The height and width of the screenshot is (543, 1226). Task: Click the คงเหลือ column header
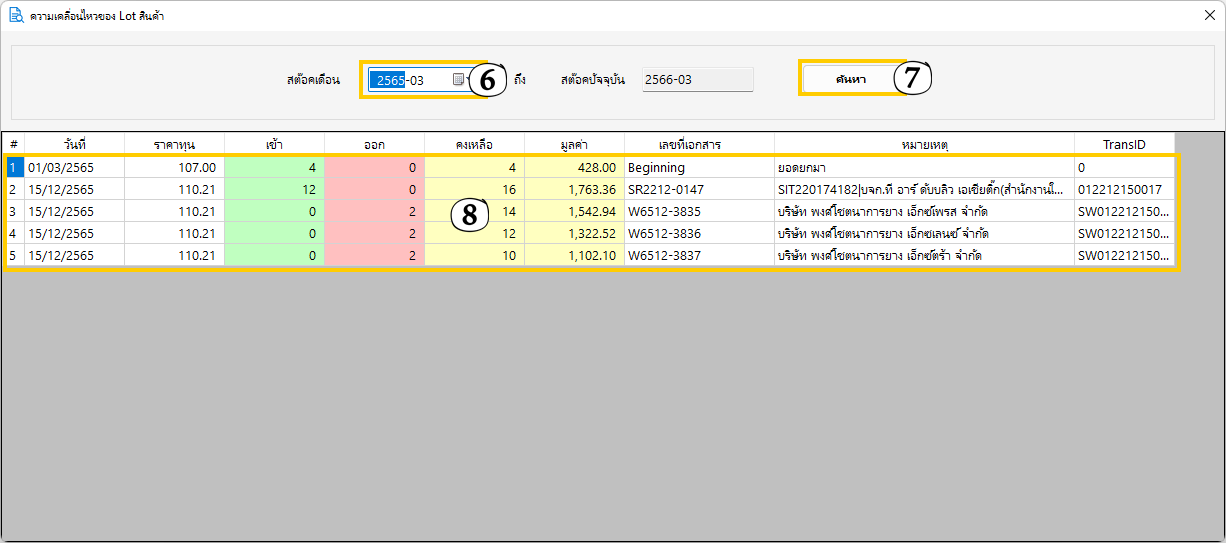[x=474, y=144]
